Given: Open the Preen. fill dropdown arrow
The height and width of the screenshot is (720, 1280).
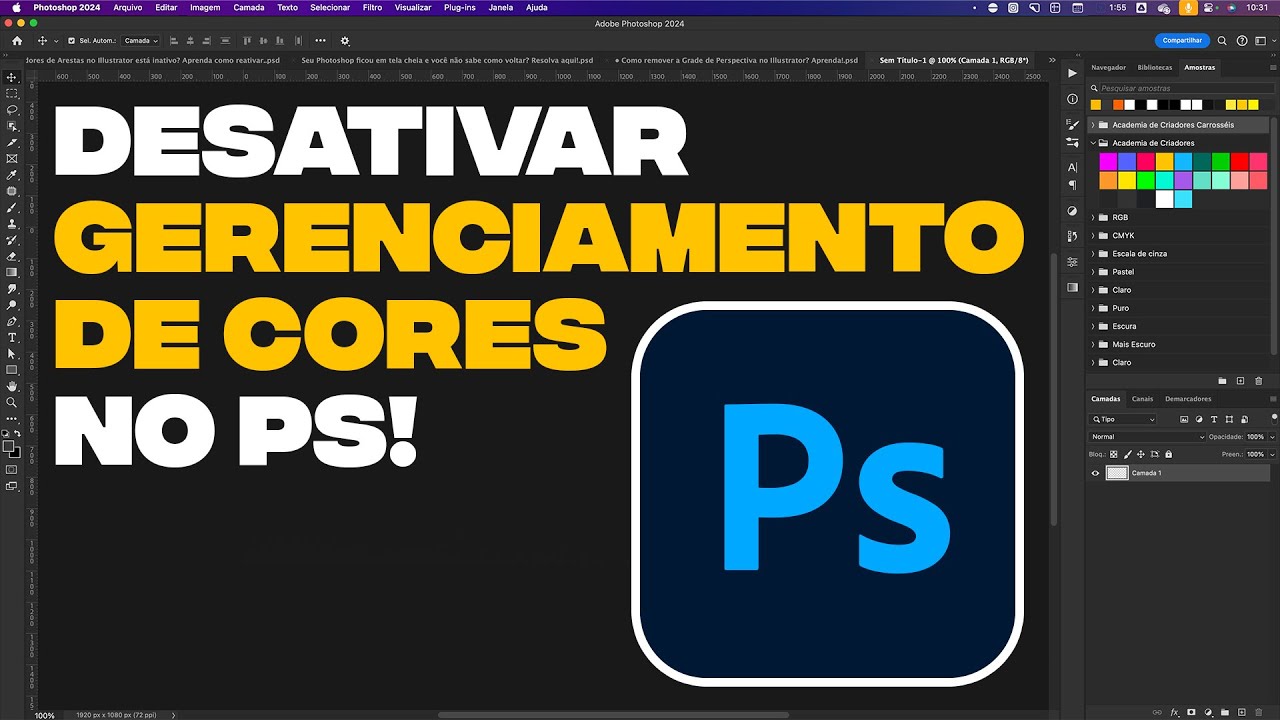Looking at the screenshot, I should coord(1271,454).
